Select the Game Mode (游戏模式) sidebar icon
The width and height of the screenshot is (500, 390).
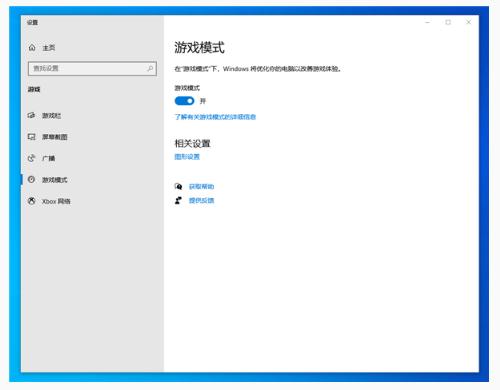pos(31,180)
